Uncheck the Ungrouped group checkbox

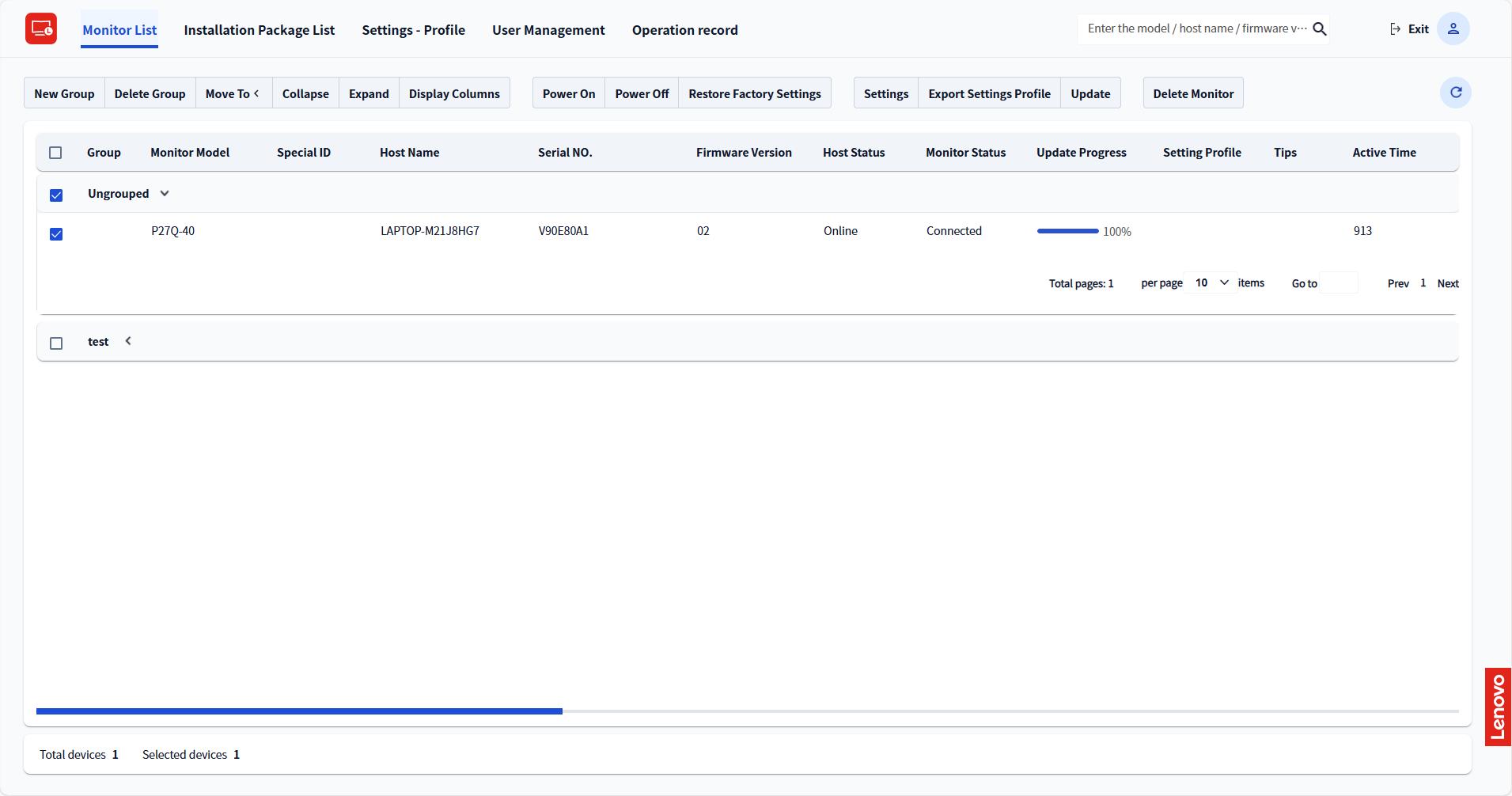pos(56,195)
